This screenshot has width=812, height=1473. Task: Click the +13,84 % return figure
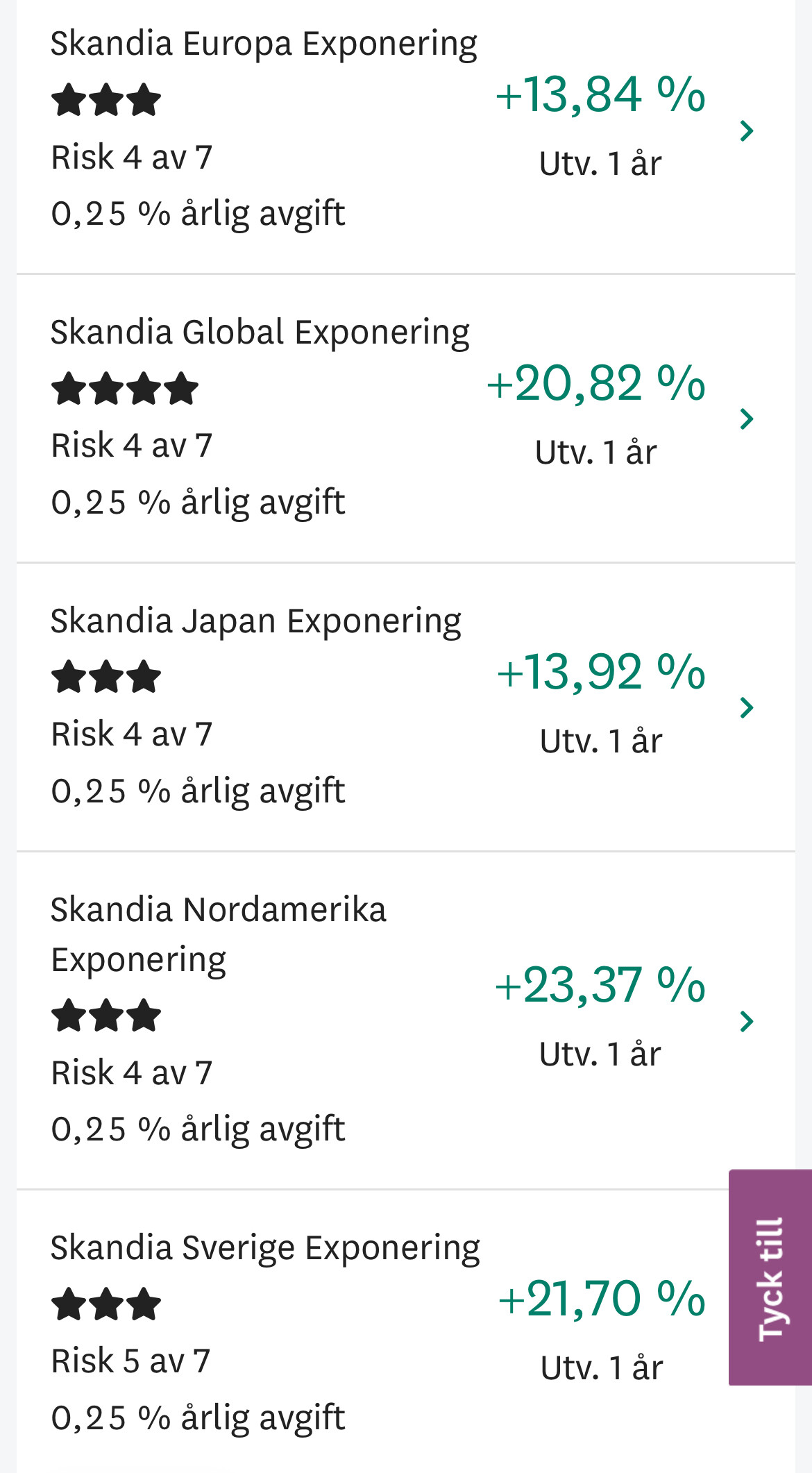(600, 94)
